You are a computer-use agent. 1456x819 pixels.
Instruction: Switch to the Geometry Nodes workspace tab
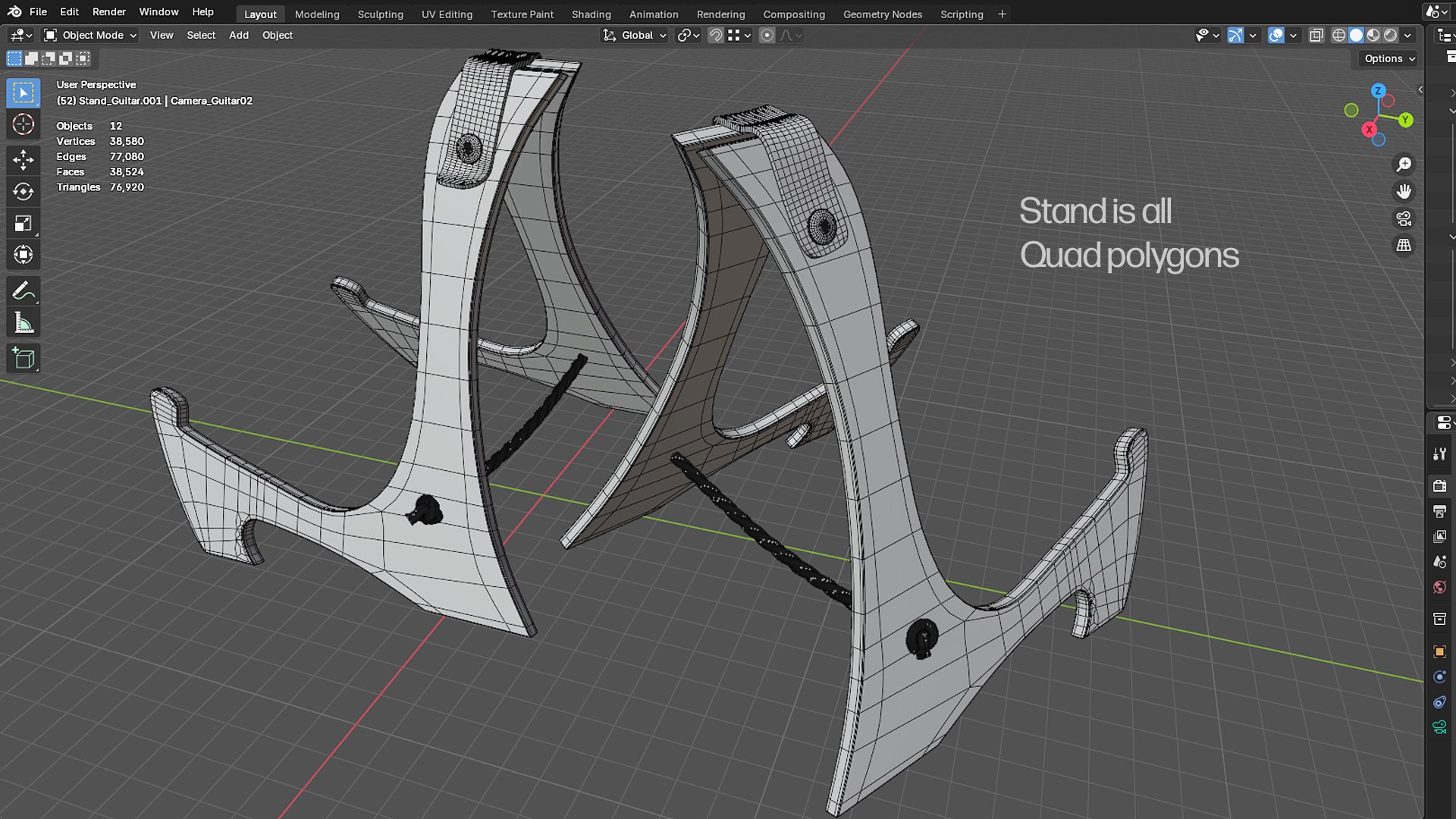coord(883,14)
